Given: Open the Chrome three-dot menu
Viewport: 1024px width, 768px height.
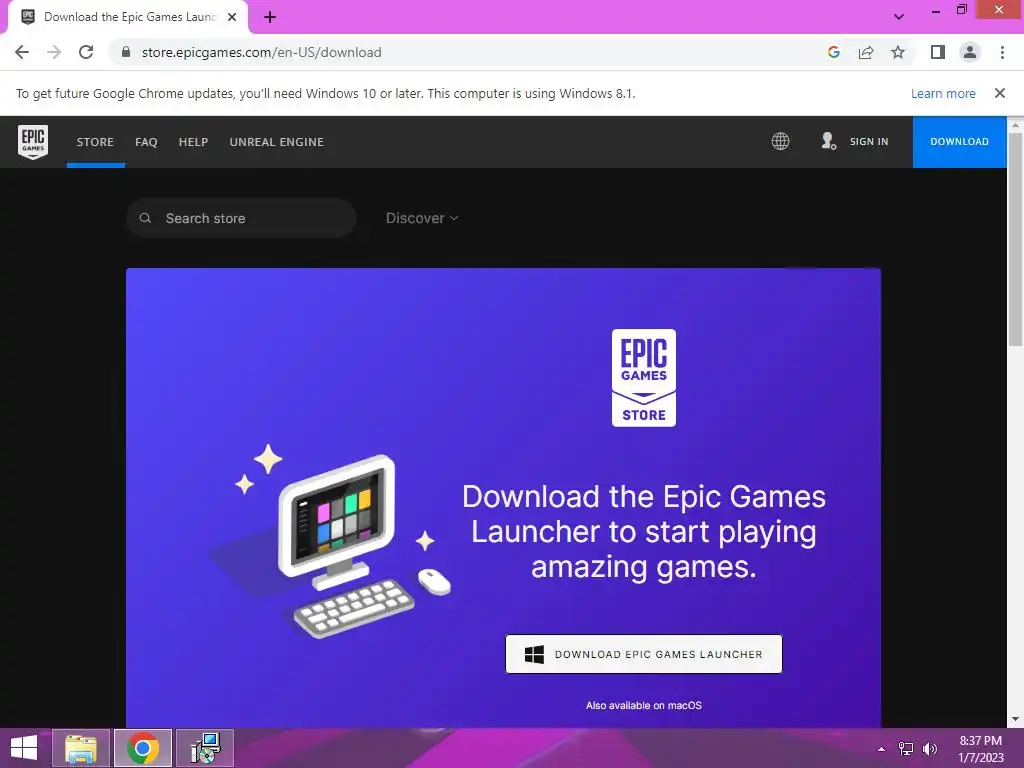Looking at the screenshot, I should coord(1002,52).
